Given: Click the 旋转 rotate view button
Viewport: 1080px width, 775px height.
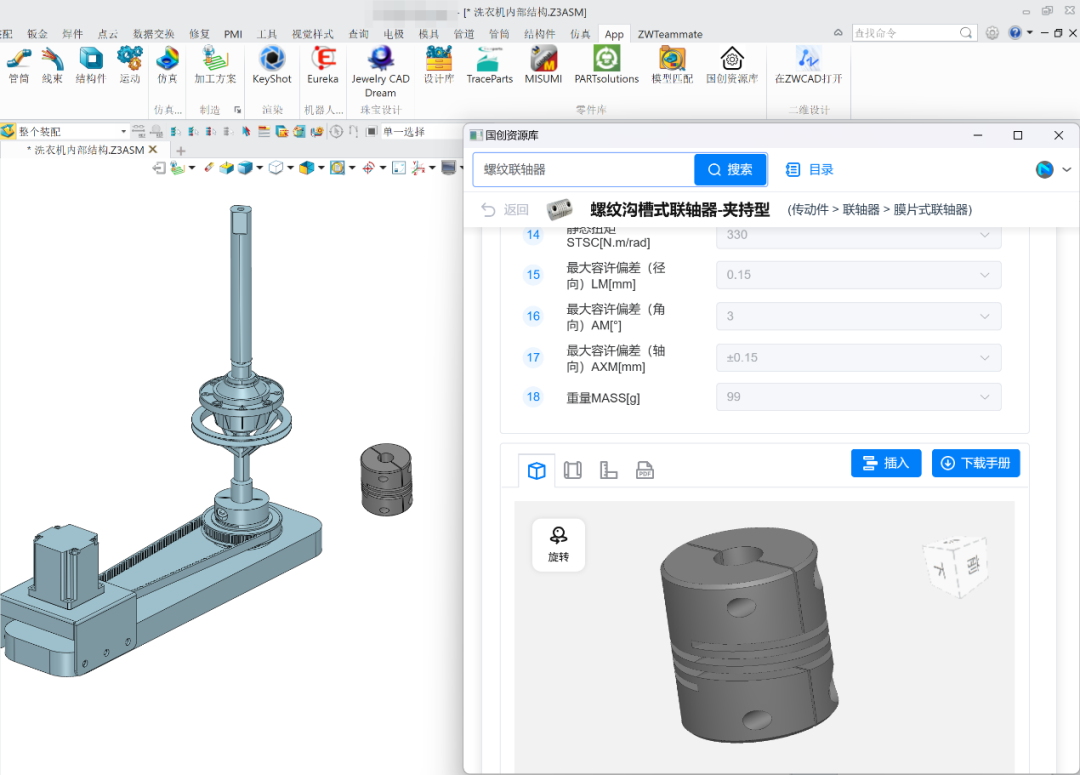Looking at the screenshot, I should tap(559, 545).
